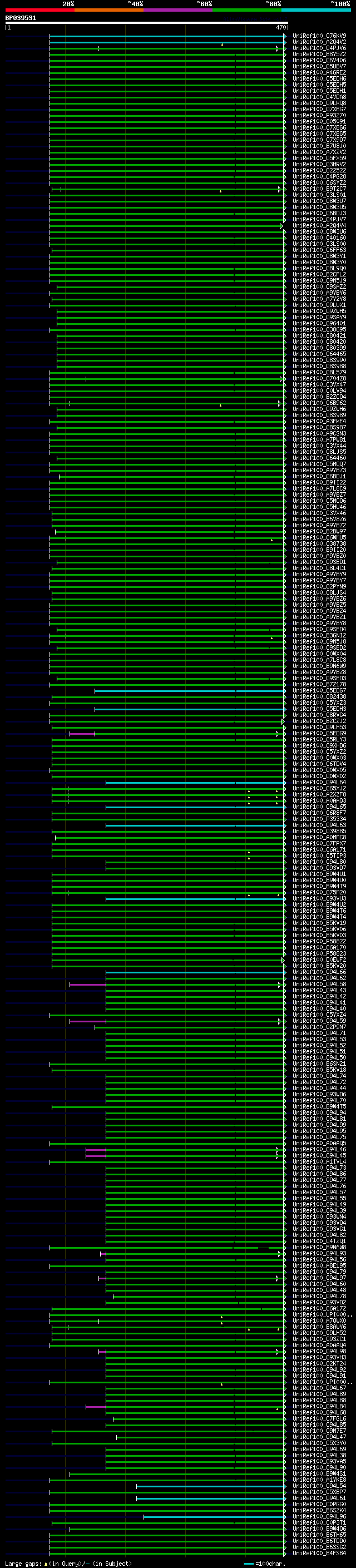The height and width of the screenshot is (1568, 356).
Task: Click the =100char. scale label
Action: (x=270, y=1563)
